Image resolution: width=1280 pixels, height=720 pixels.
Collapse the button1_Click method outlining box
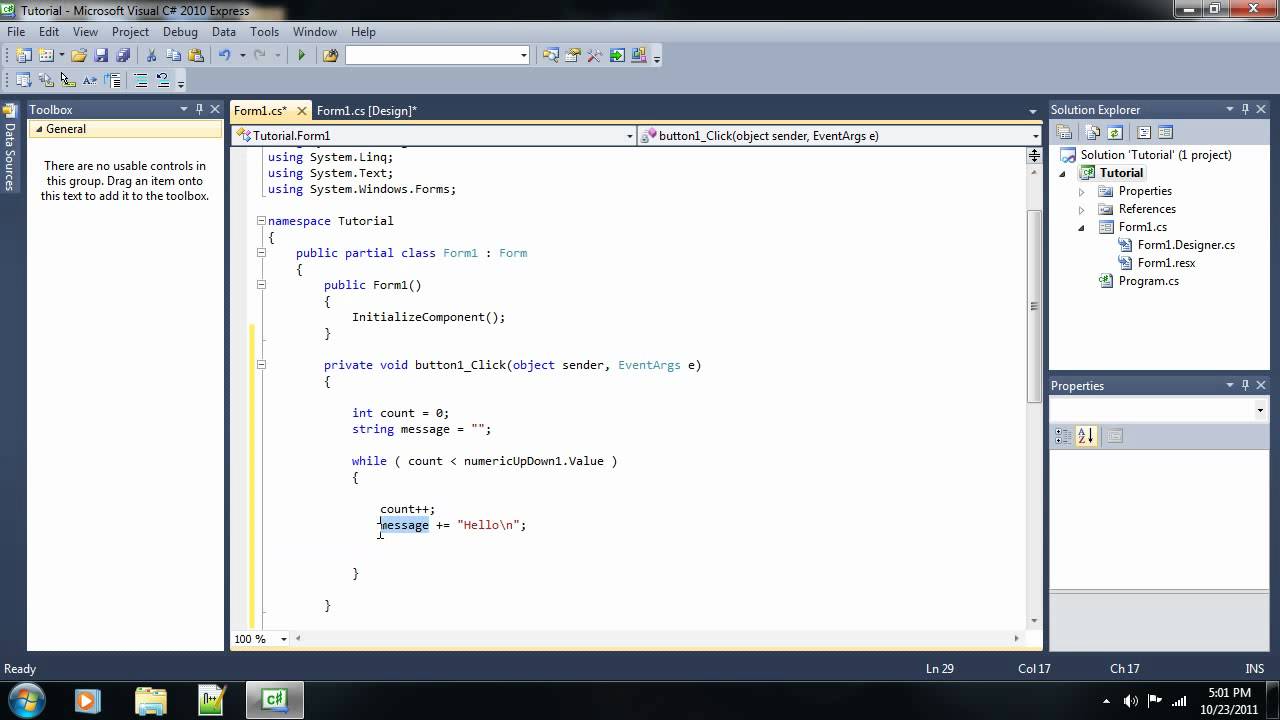tap(261, 365)
